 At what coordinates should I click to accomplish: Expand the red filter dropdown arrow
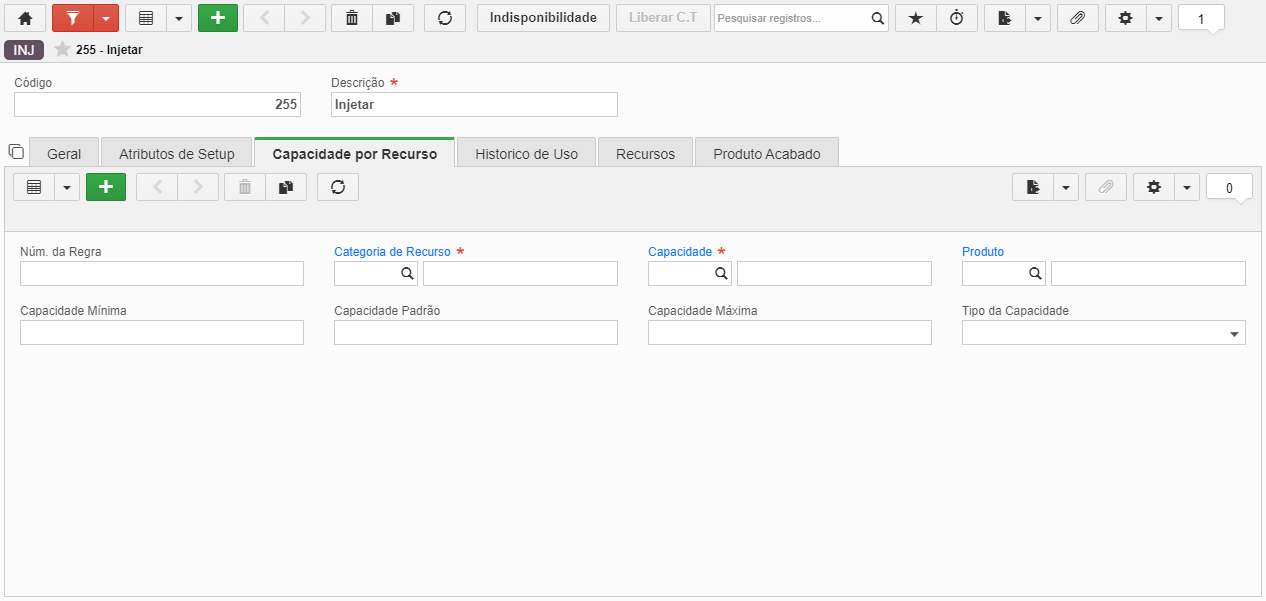[x=106, y=18]
